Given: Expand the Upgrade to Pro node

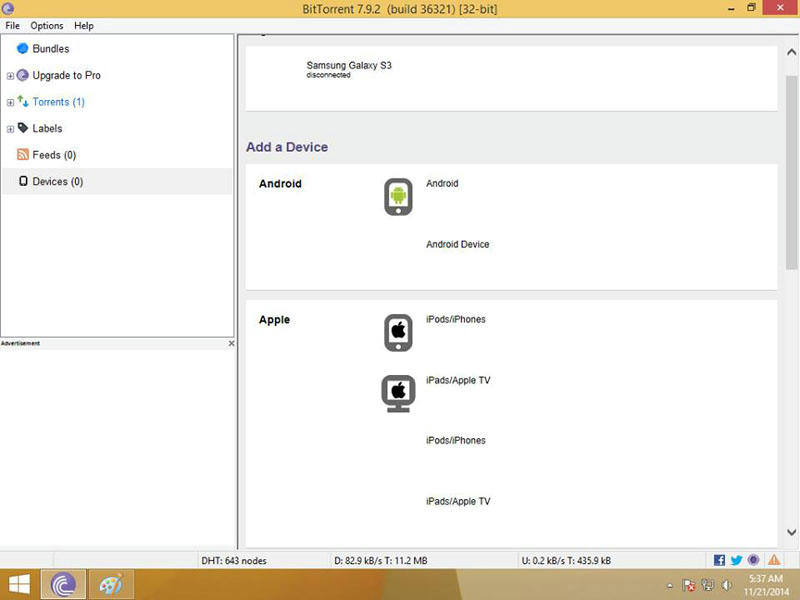Looking at the screenshot, I should 10,76.
